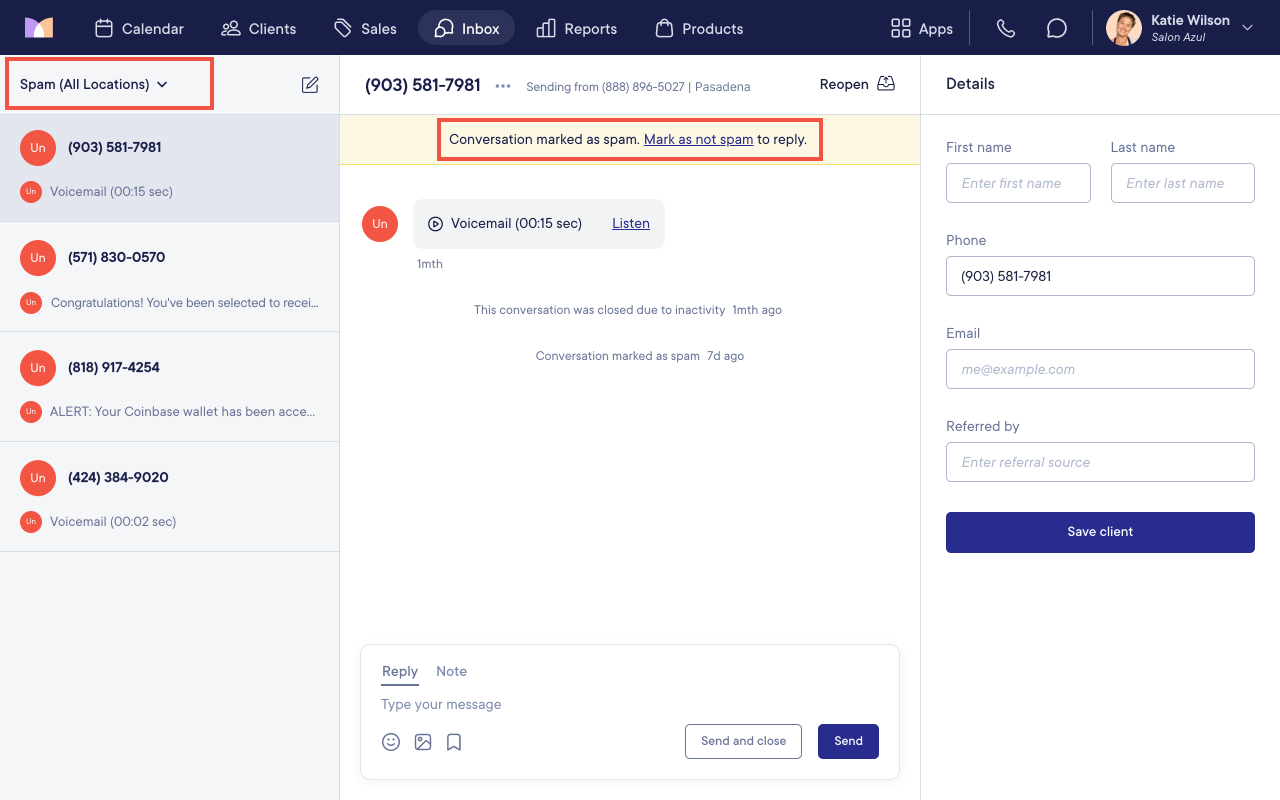Image resolution: width=1280 pixels, height=800 pixels.
Task: Click the compose new message icon
Action: coord(310,85)
